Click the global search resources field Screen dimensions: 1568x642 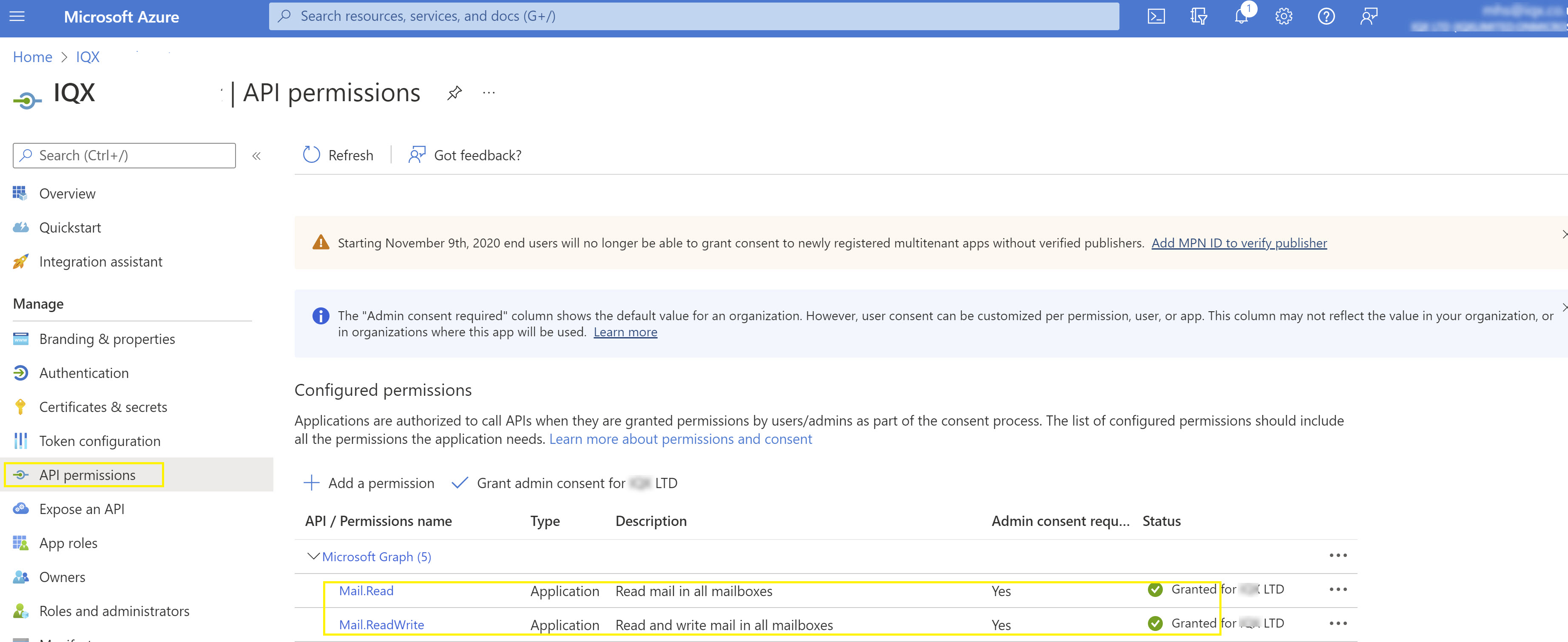tap(694, 17)
